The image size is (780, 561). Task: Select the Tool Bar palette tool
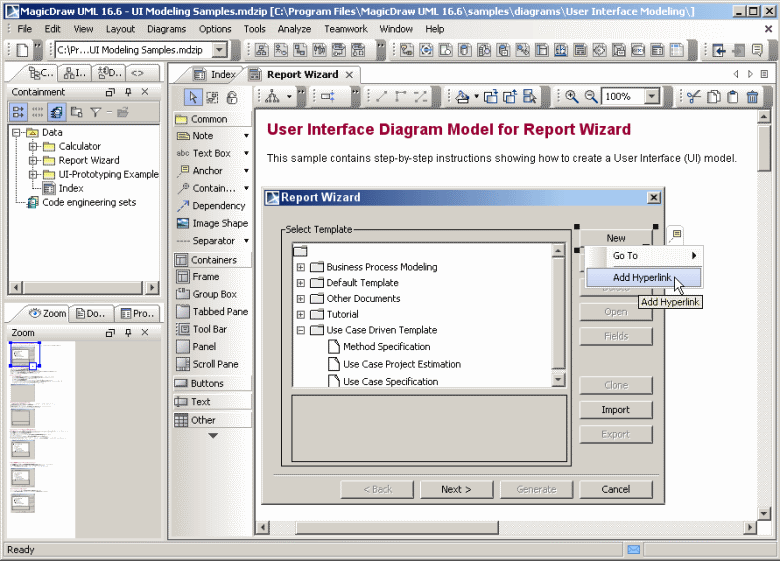point(202,329)
